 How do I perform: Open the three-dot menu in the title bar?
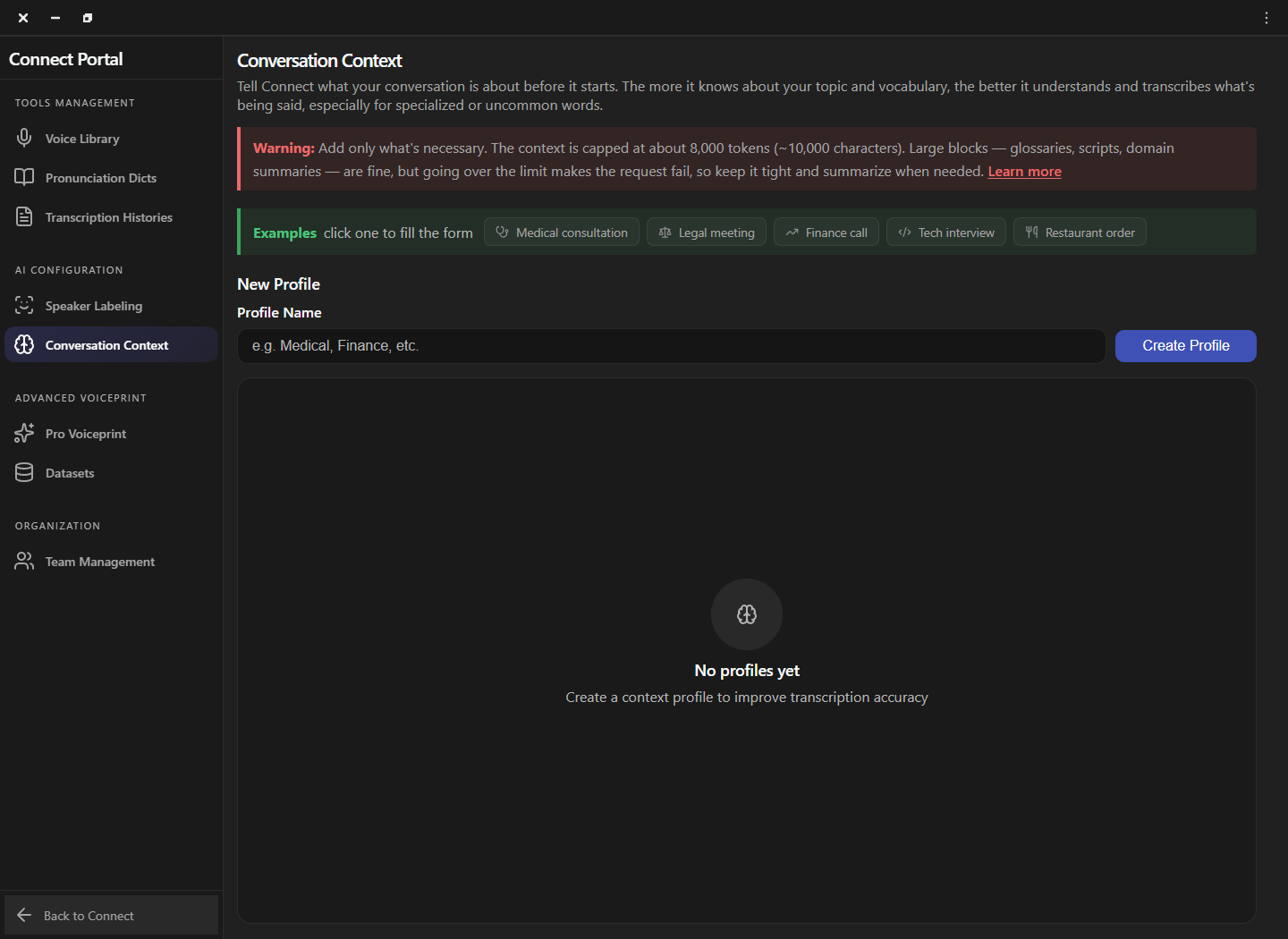pyautogui.click(x=1267, y=18)
